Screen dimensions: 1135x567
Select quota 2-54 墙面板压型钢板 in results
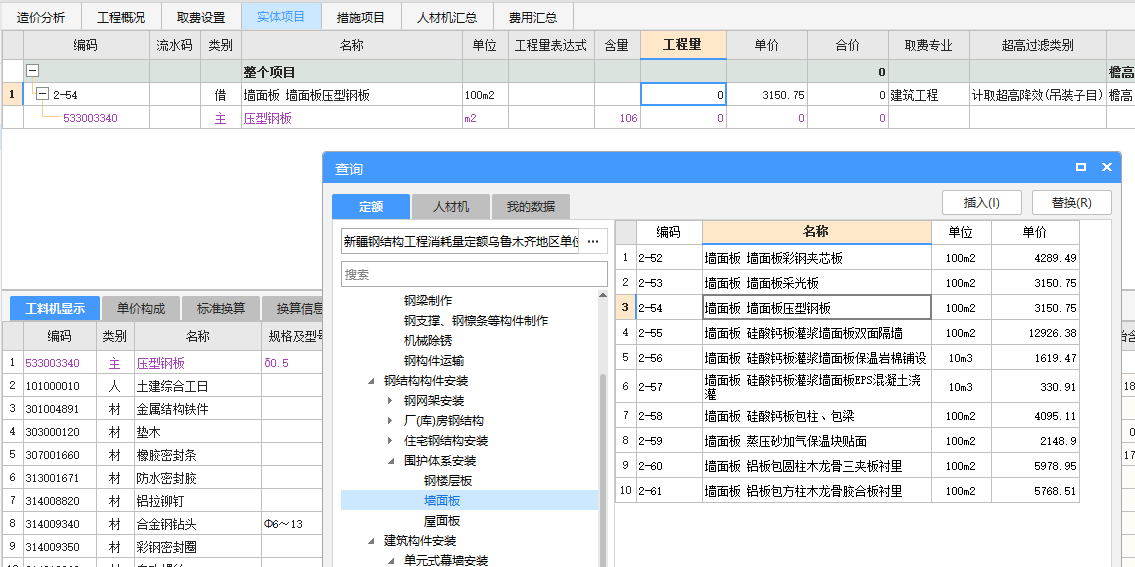pyautogui.click(x=847, y=308)
